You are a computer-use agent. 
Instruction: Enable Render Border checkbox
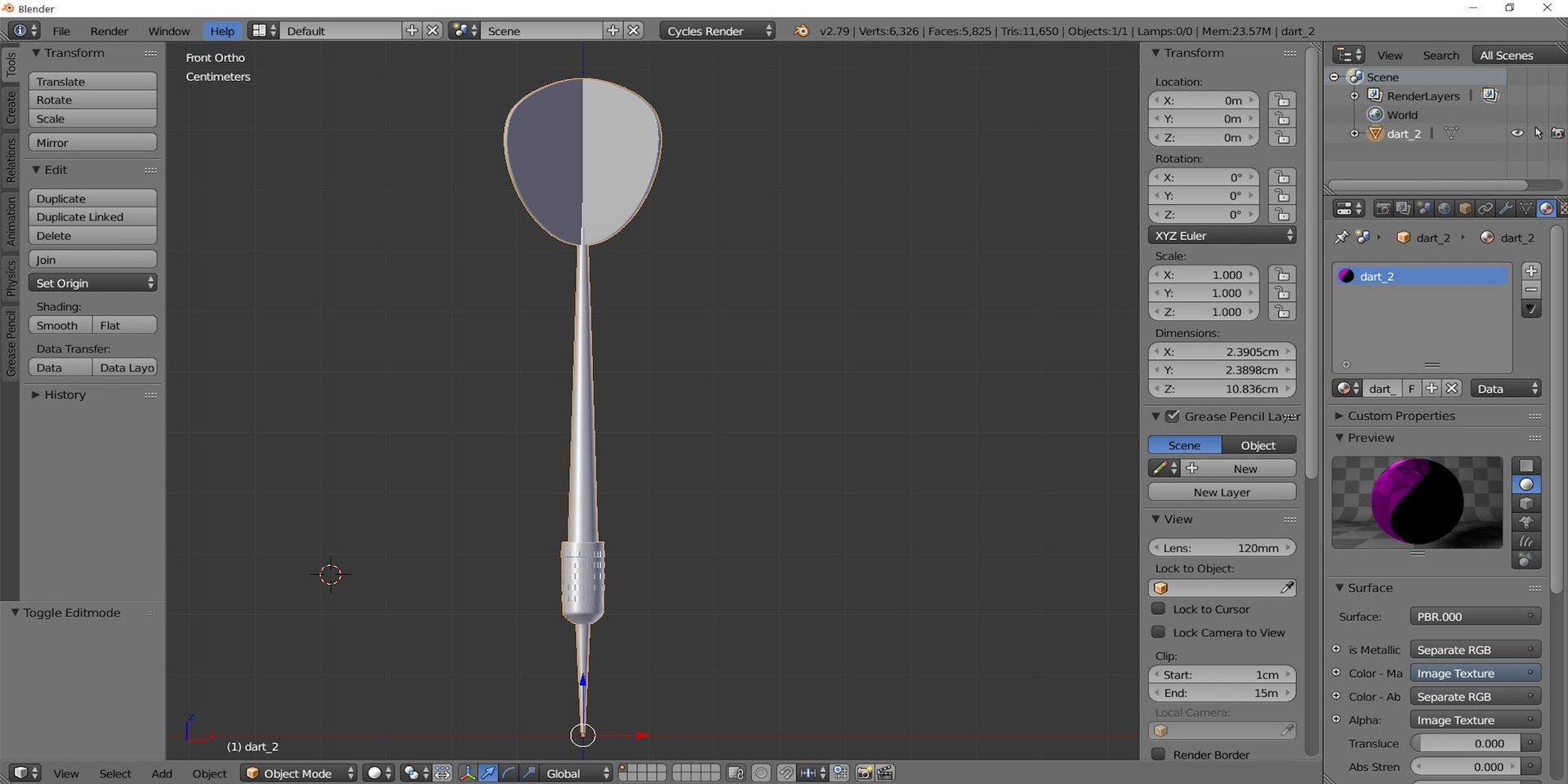click(1158, 754)
